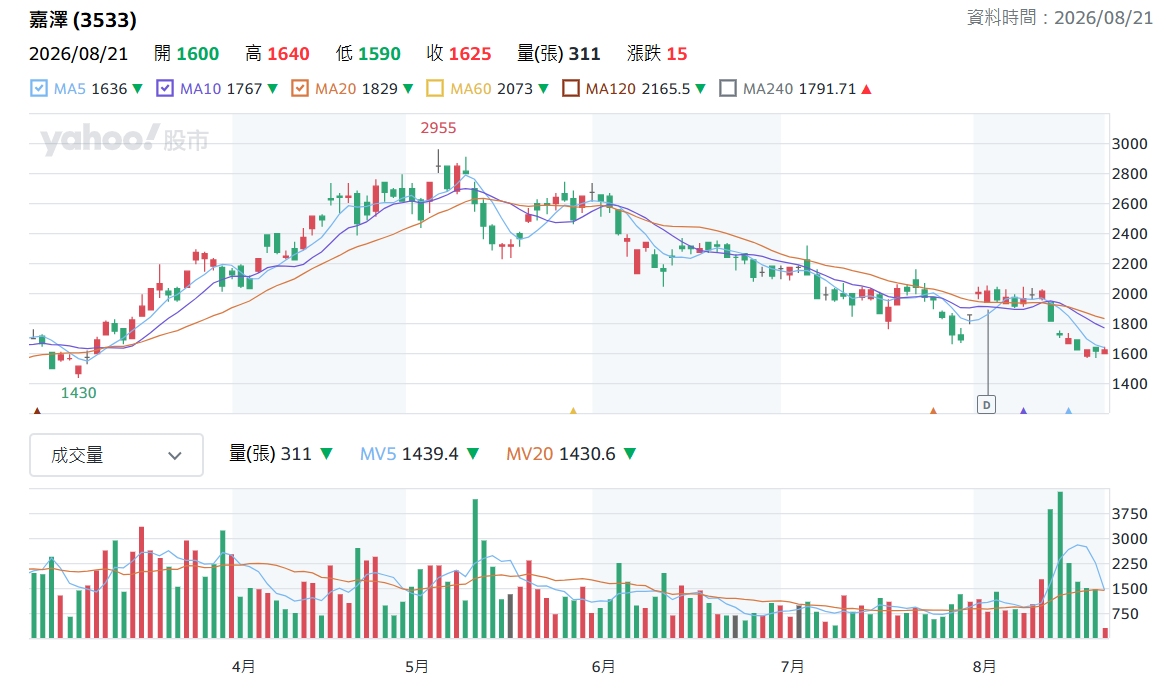Click the MA120 2165.5 value text
This screenshot has width=1161, height=686.
pyautogui.click(x=638, y=89)
